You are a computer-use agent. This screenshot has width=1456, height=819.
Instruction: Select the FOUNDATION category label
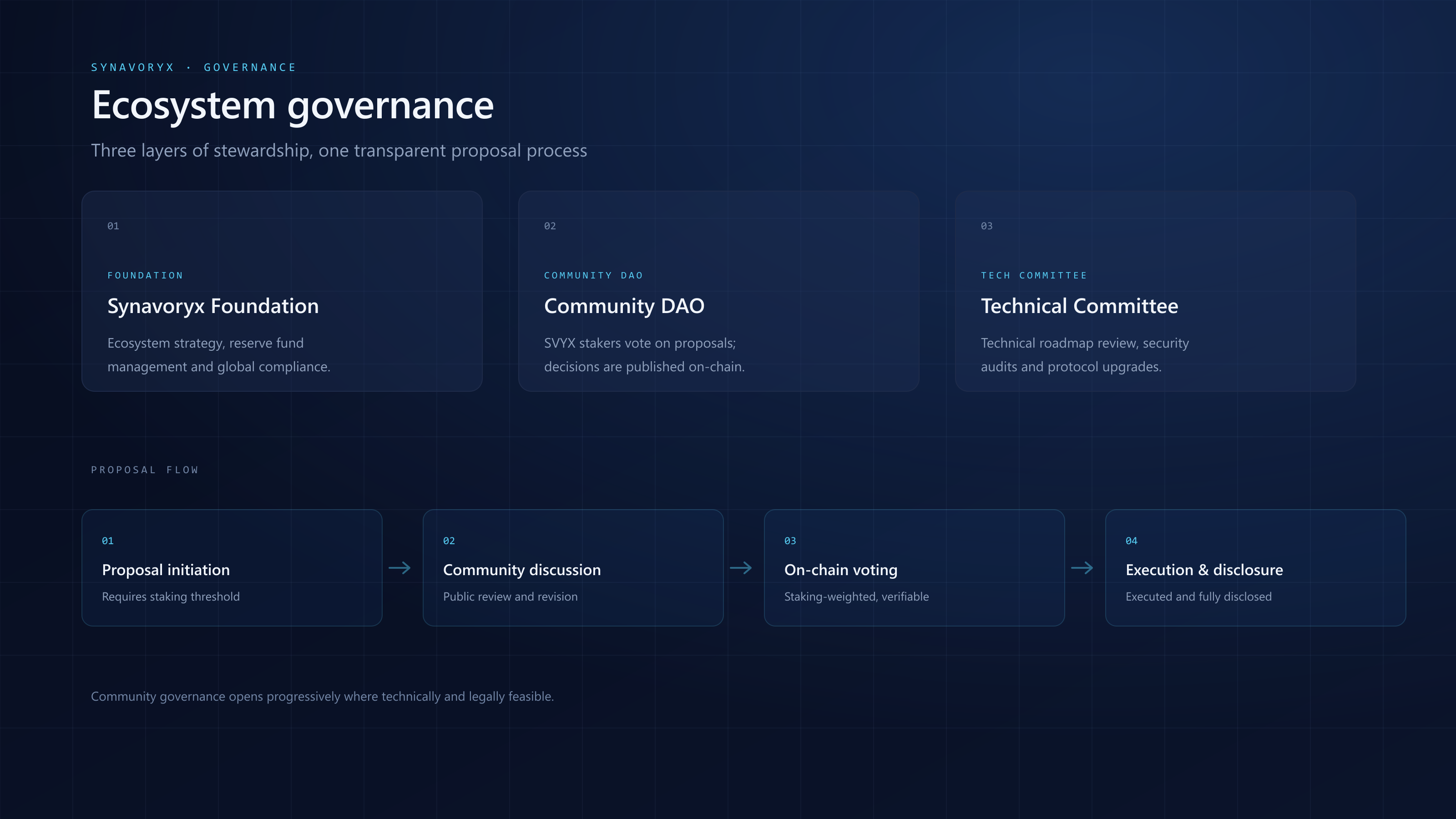pyautogui.click(x=145, y=275)
